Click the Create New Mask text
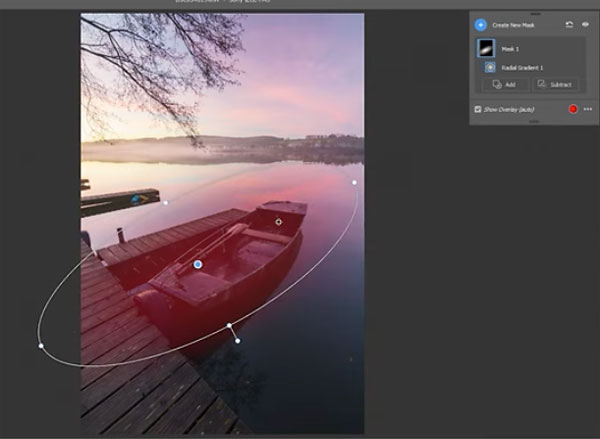 [x=513, y=25]
